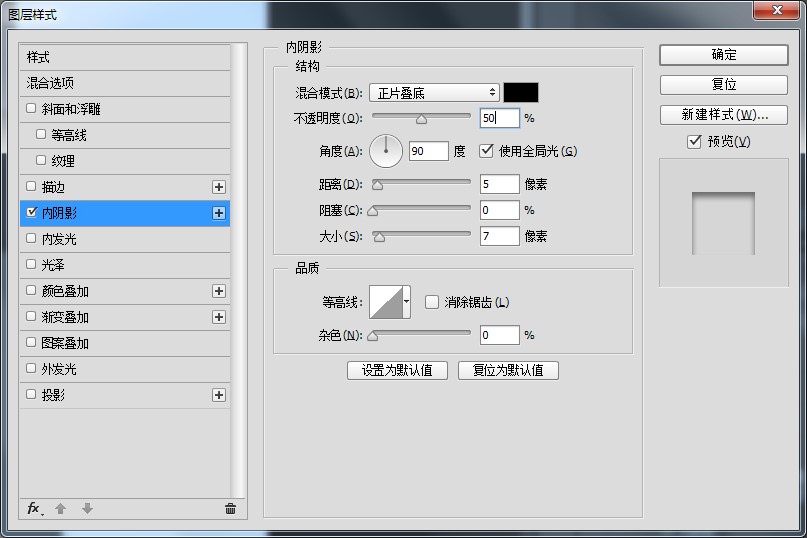Uncheck the 预览 checkbox
The width and height of the screenshot is (807, 538).
[694, 141]
